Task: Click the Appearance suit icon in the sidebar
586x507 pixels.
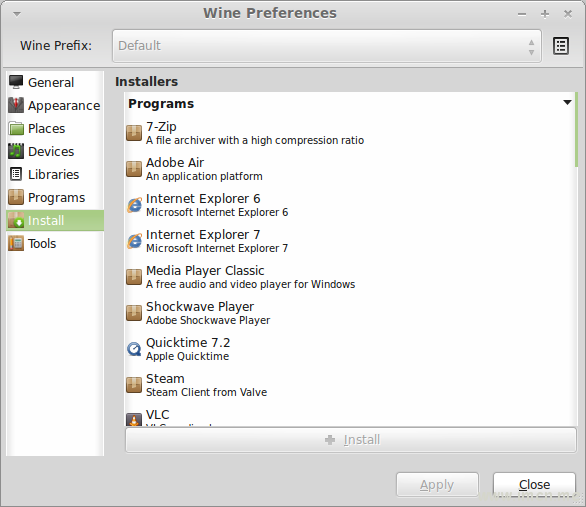Action: pyautogui.click(x=16, y=105)
